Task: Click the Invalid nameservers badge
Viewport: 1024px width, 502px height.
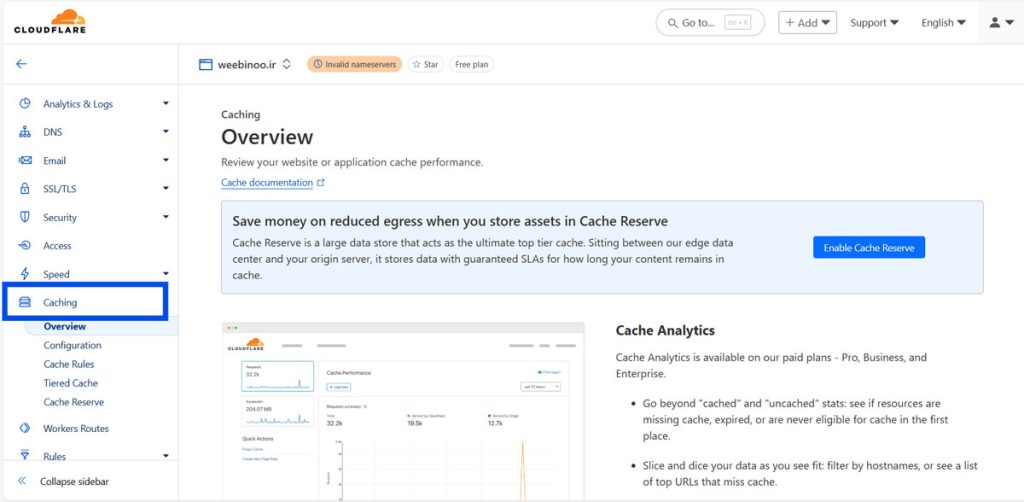Action: [x=355, y=65]
